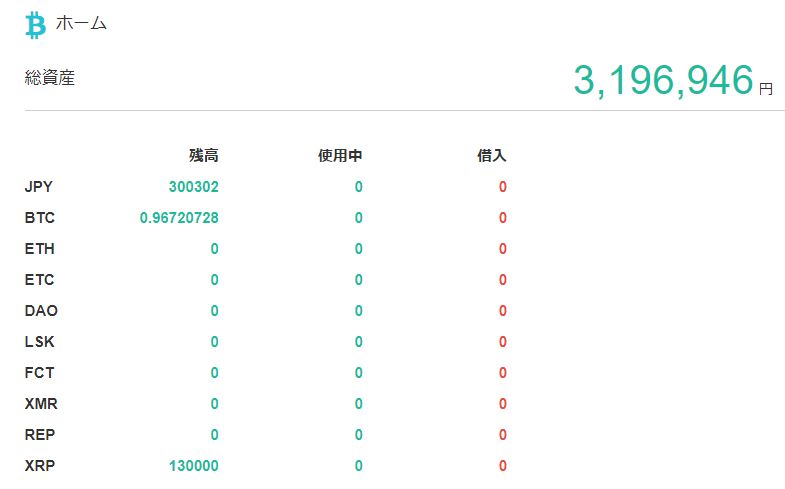785x489 pixels.
Task: Select the JPY currency row label
Action: 38,187
